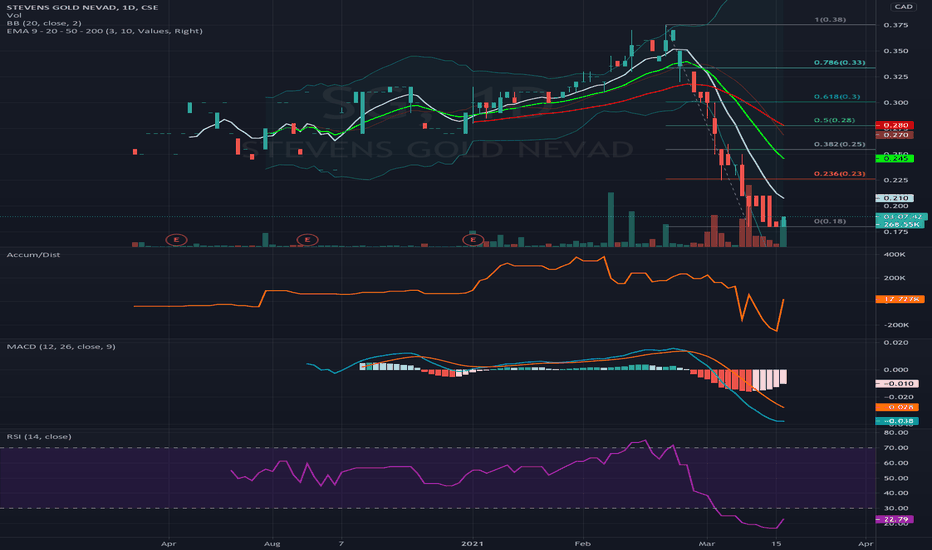Click the 0.375 price axis label
This screenshot has width=932, height=550.
[x=896, y=25]
